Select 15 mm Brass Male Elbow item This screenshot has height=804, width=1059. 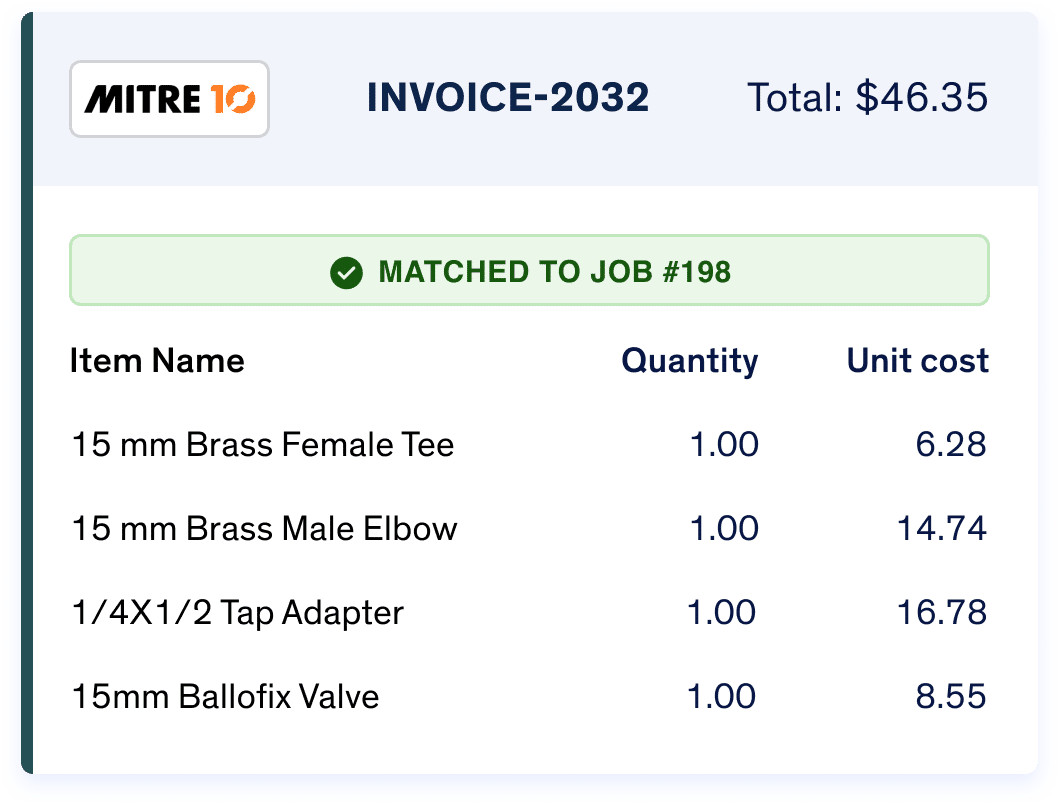[x=264, y=528]
